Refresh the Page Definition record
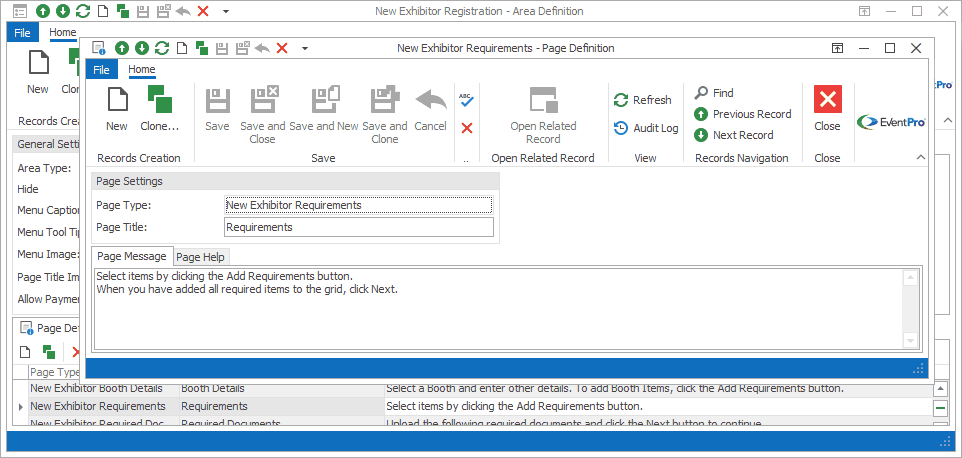 click(x=643, y=100)
